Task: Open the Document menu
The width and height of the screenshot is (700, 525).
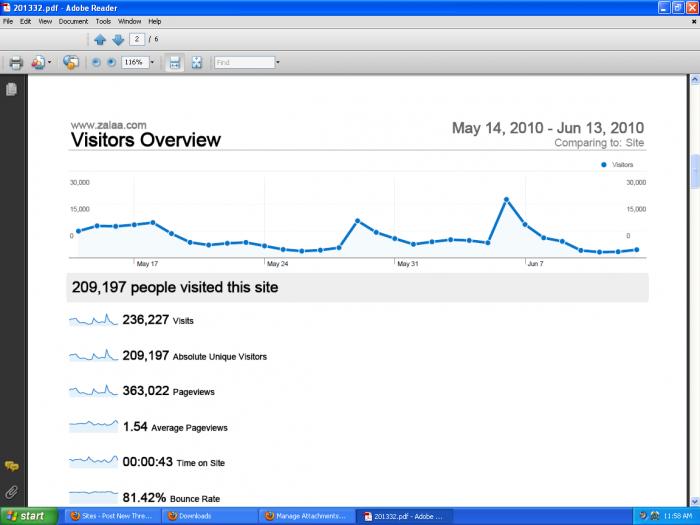Action: tap(73, 21)
